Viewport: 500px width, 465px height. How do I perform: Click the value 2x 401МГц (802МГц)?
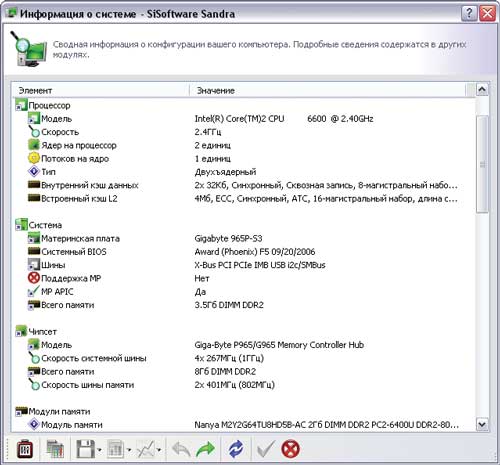pyautogui.click(x=235, y=385)
